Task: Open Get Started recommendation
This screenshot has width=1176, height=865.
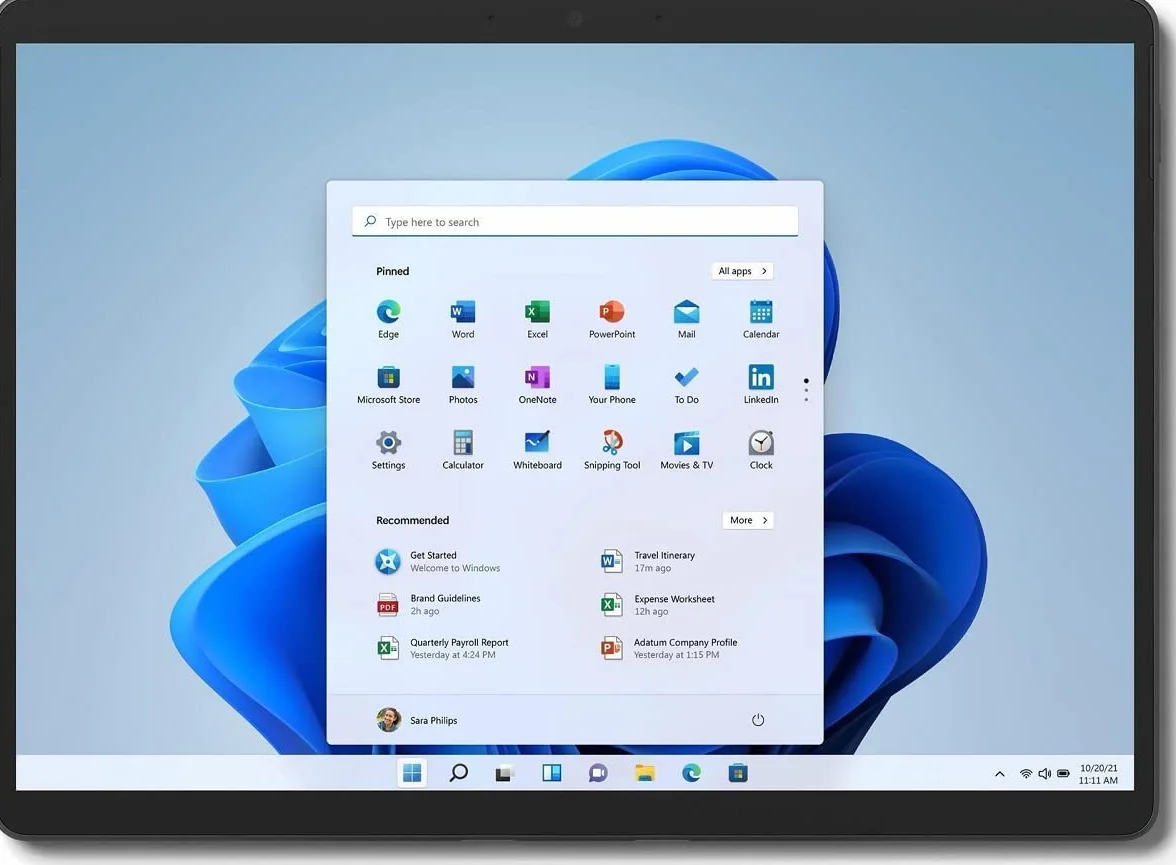Action: (438, 561)
